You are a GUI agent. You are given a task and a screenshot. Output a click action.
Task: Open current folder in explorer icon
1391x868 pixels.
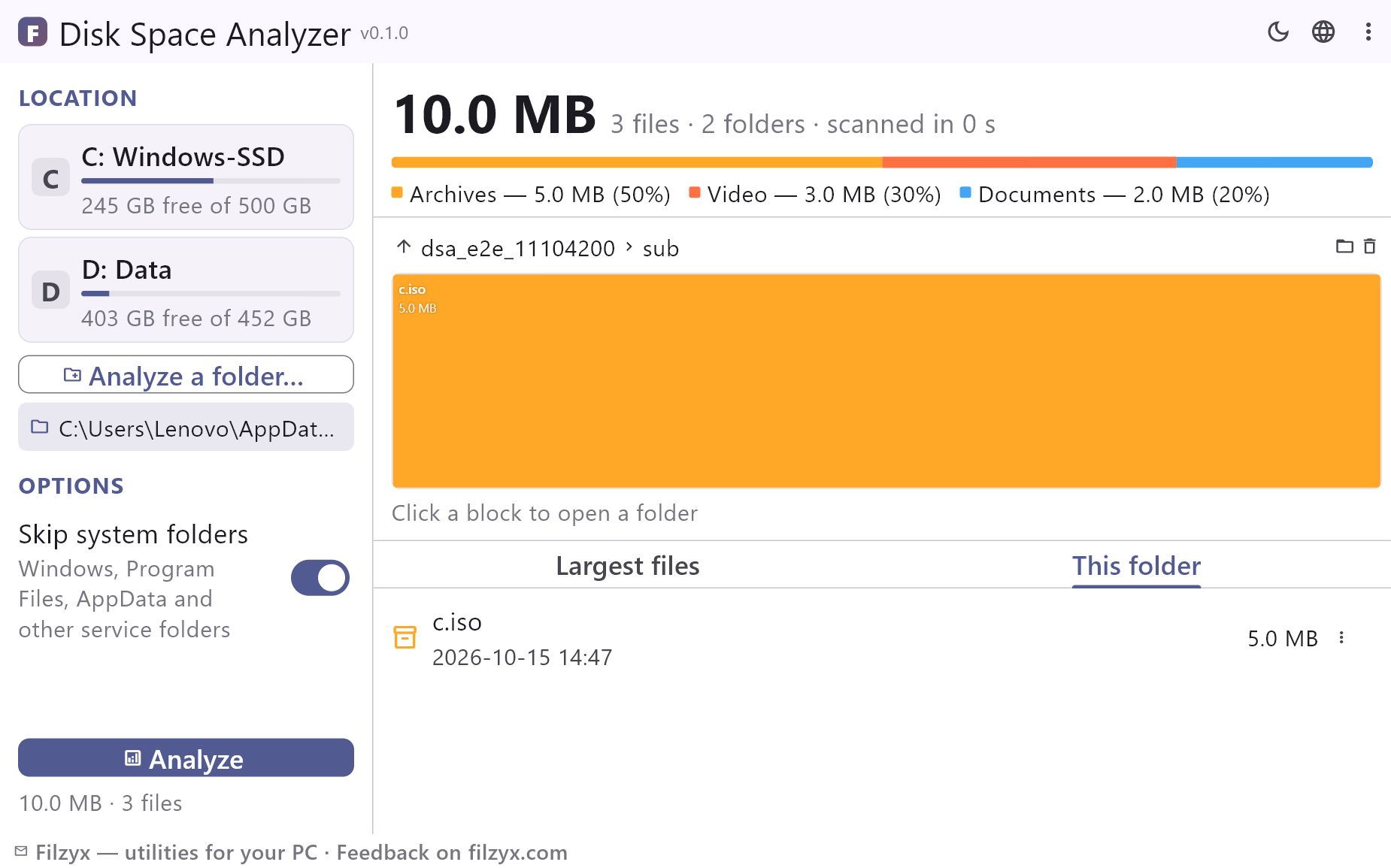tap(1344, 246)
